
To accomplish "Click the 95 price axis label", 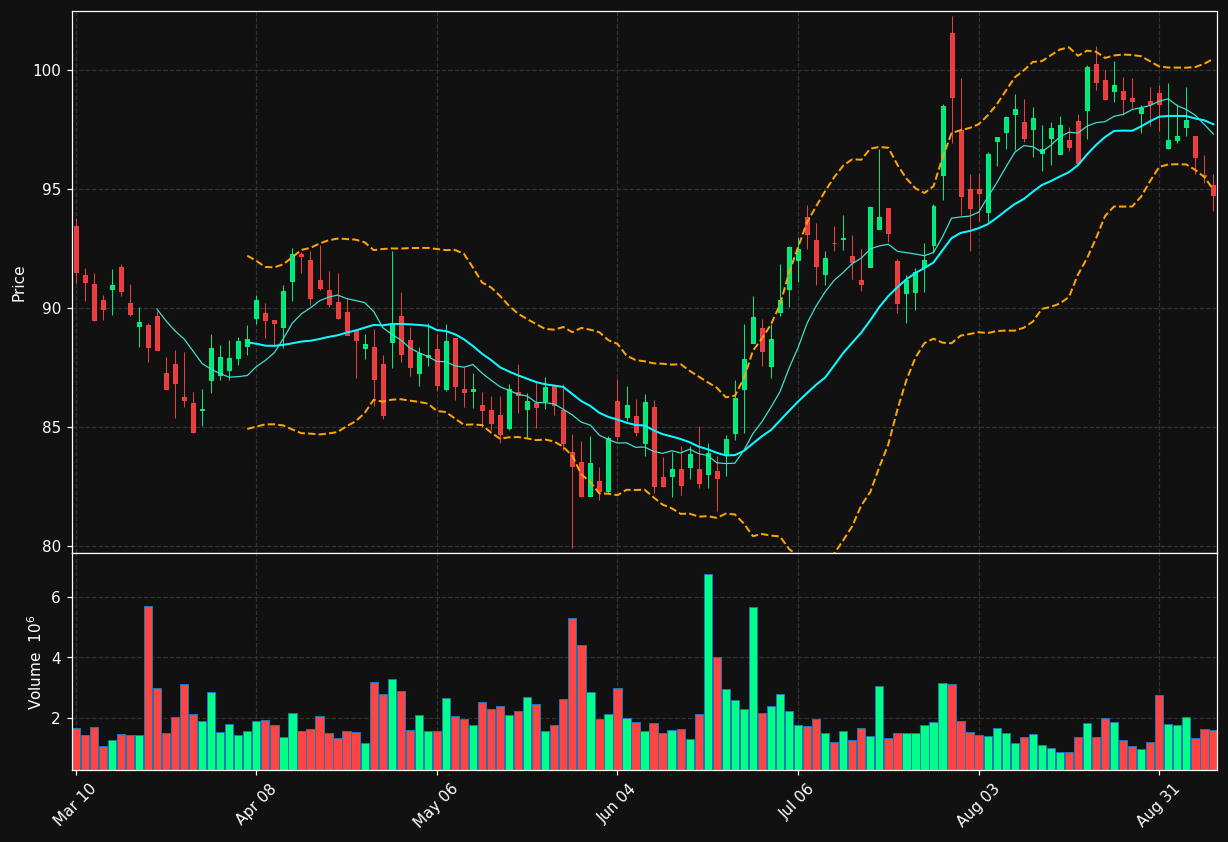I will click(x=53, y=190).
